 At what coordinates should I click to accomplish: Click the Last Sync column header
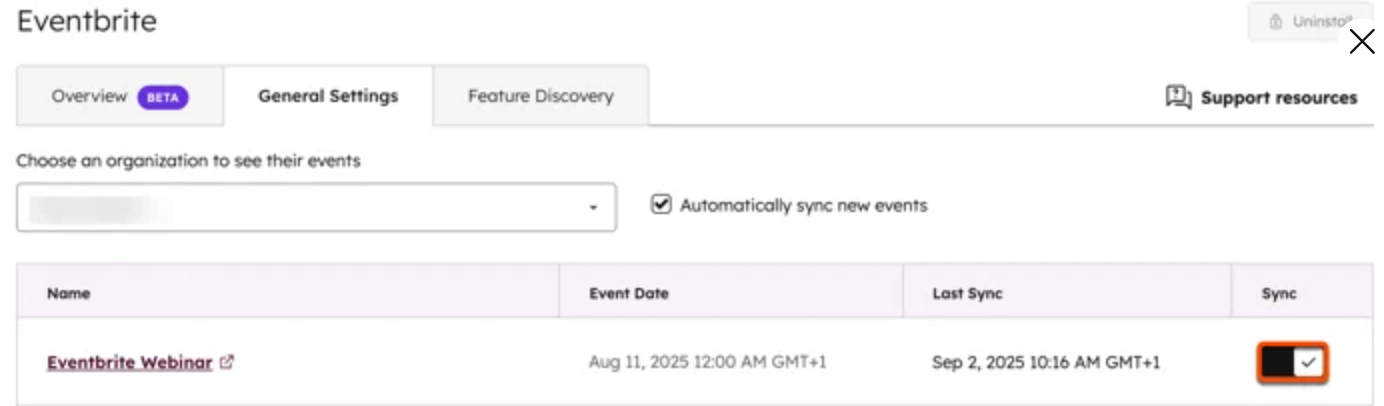[x=967, y=293]
